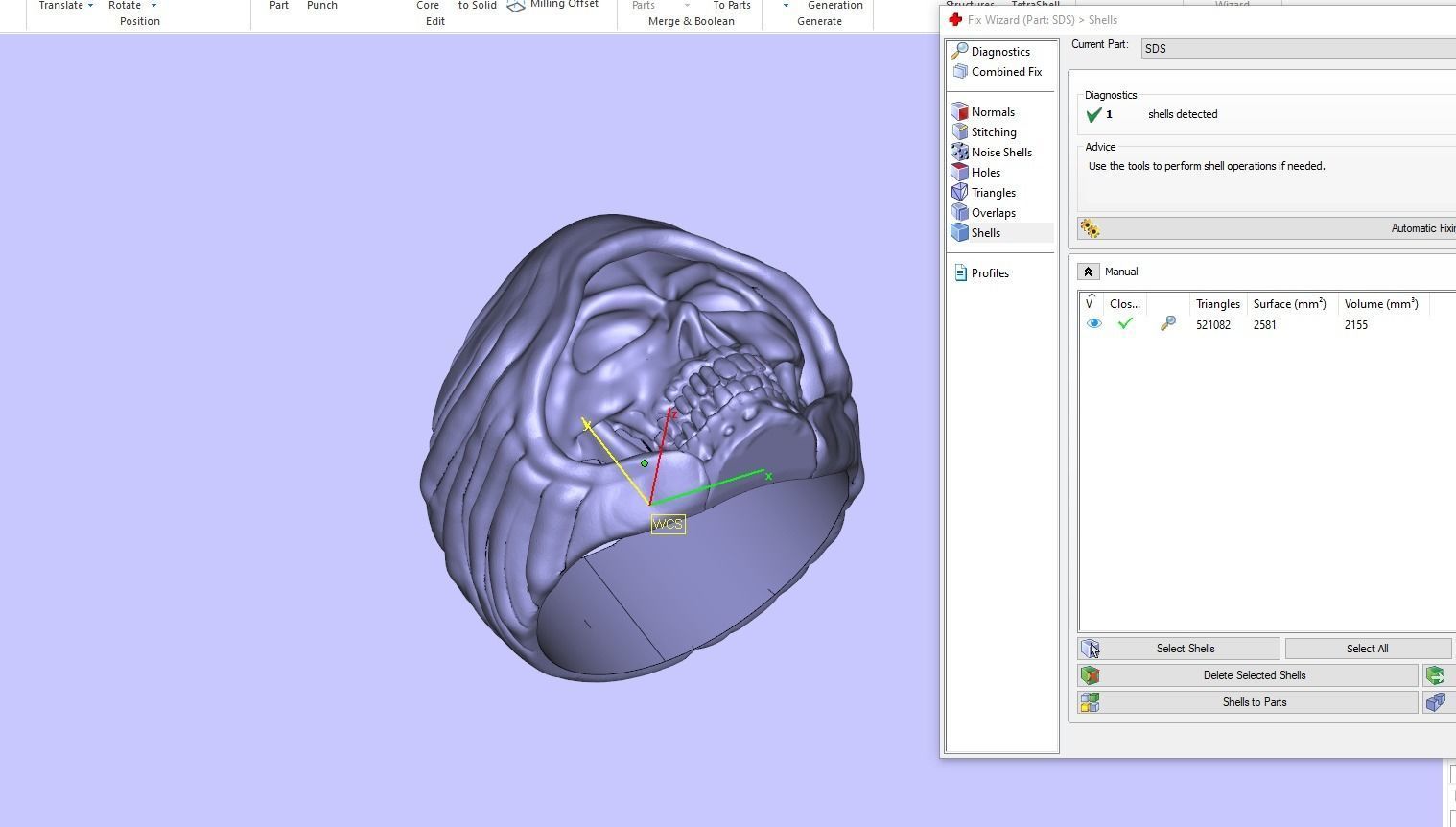Click the Core tool in the ribbon
Screen dimensions: 1456x827
coord(428,5)
